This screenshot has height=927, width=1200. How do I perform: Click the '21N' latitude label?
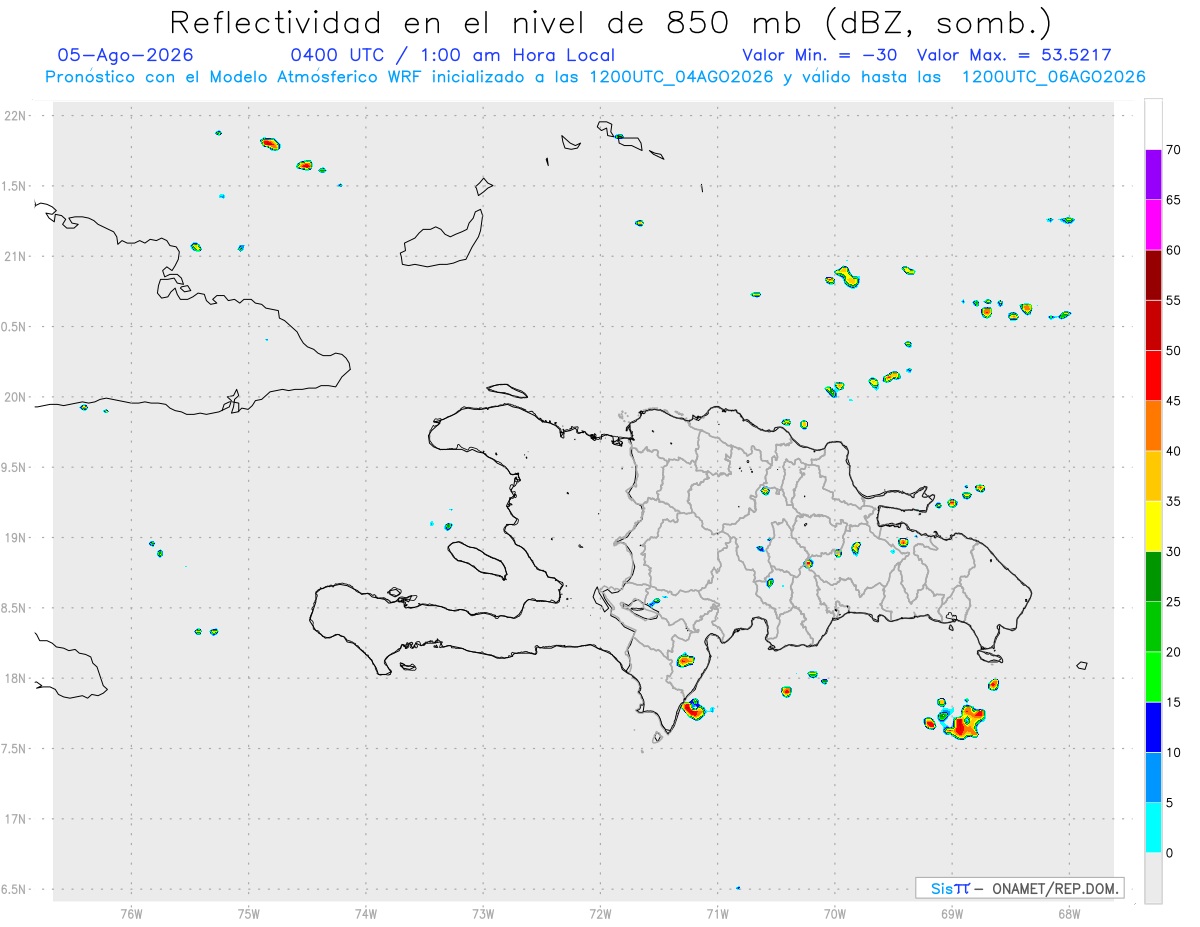pos(17,256)
